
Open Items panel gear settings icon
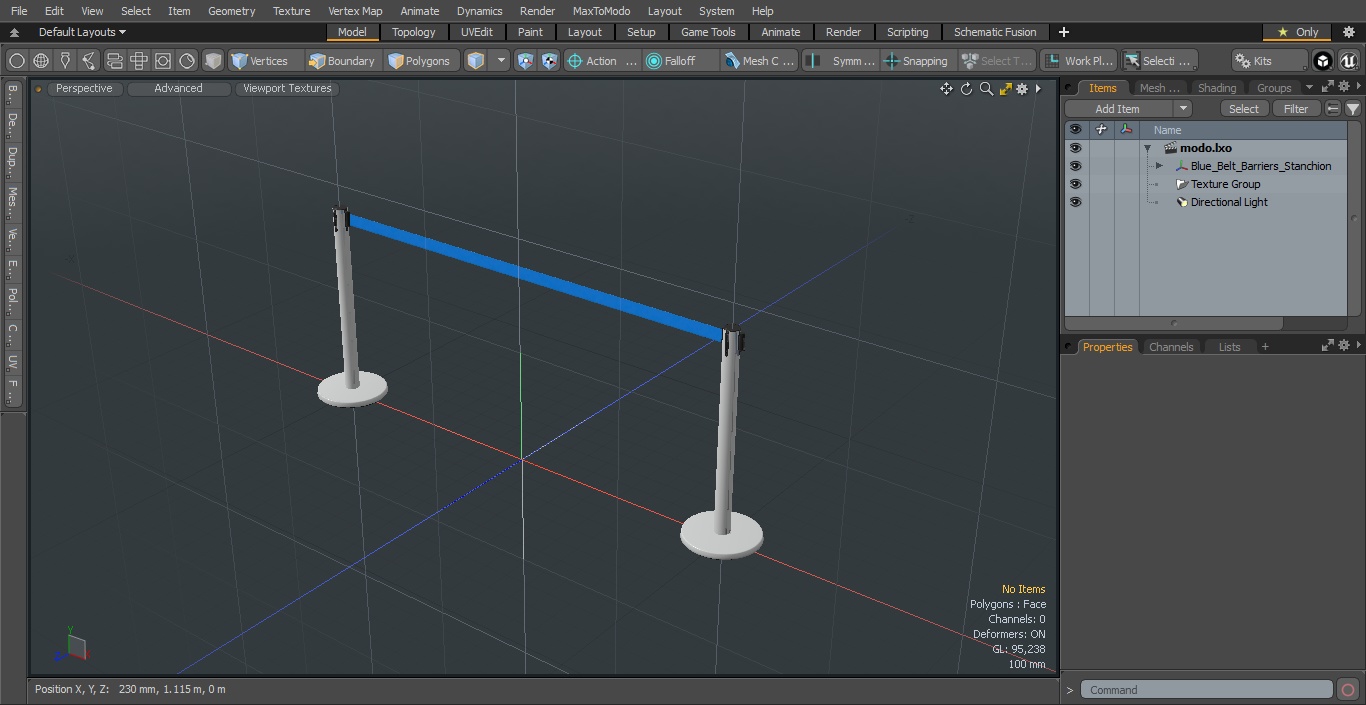click(x=1344, y=87)
